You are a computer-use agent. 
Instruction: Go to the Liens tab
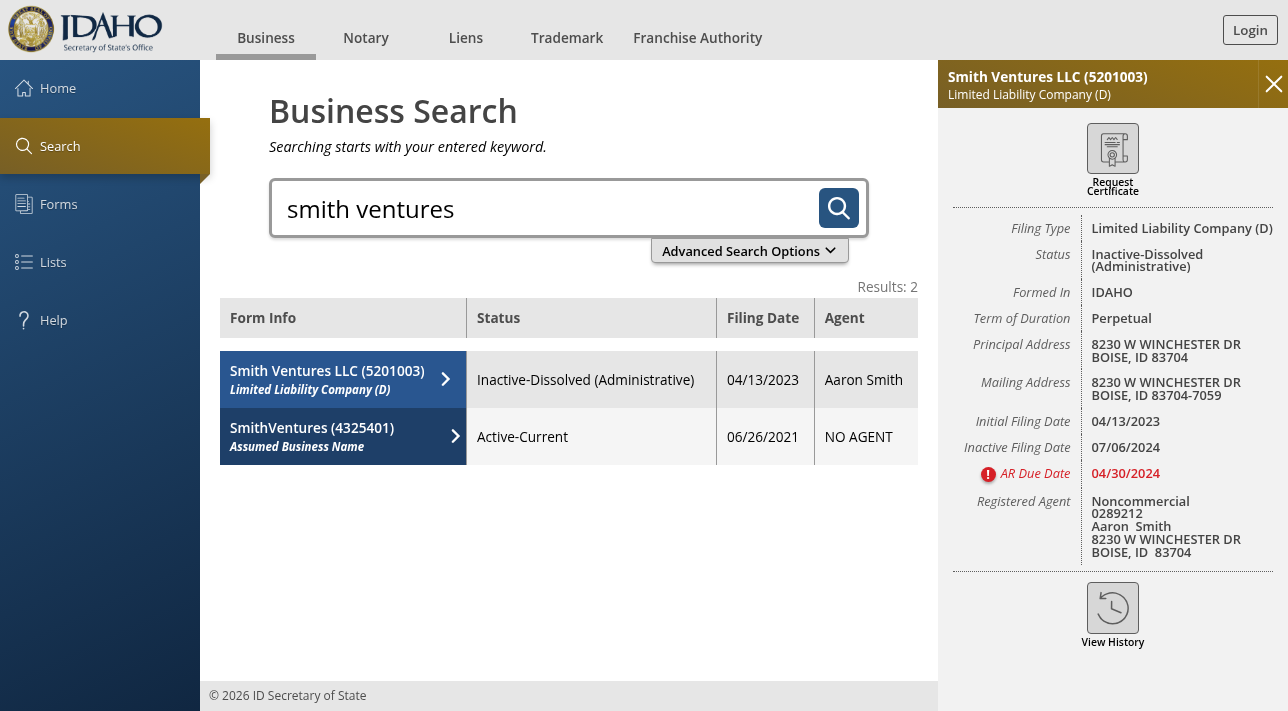pyautogui.click(x=466, y=38)
